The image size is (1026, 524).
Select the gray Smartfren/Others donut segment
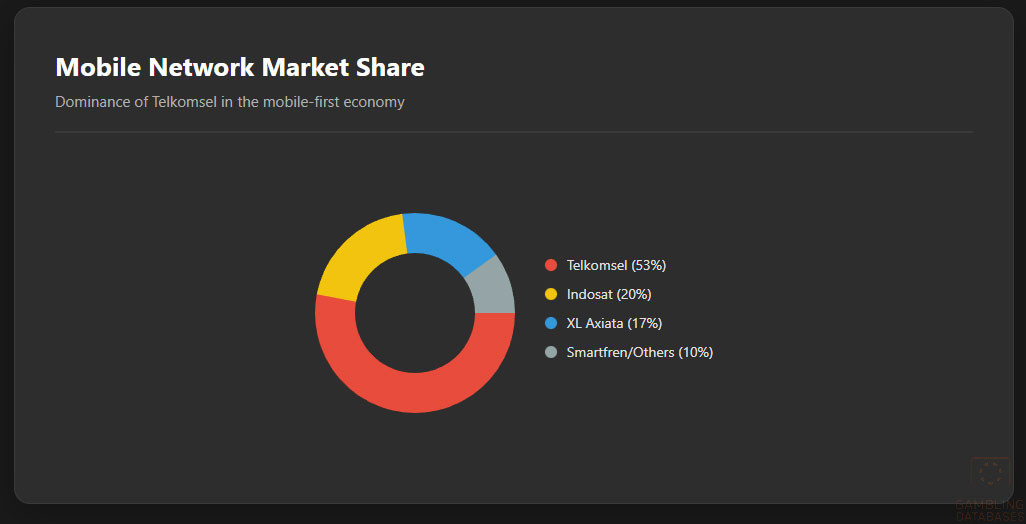tap(492, 286)
